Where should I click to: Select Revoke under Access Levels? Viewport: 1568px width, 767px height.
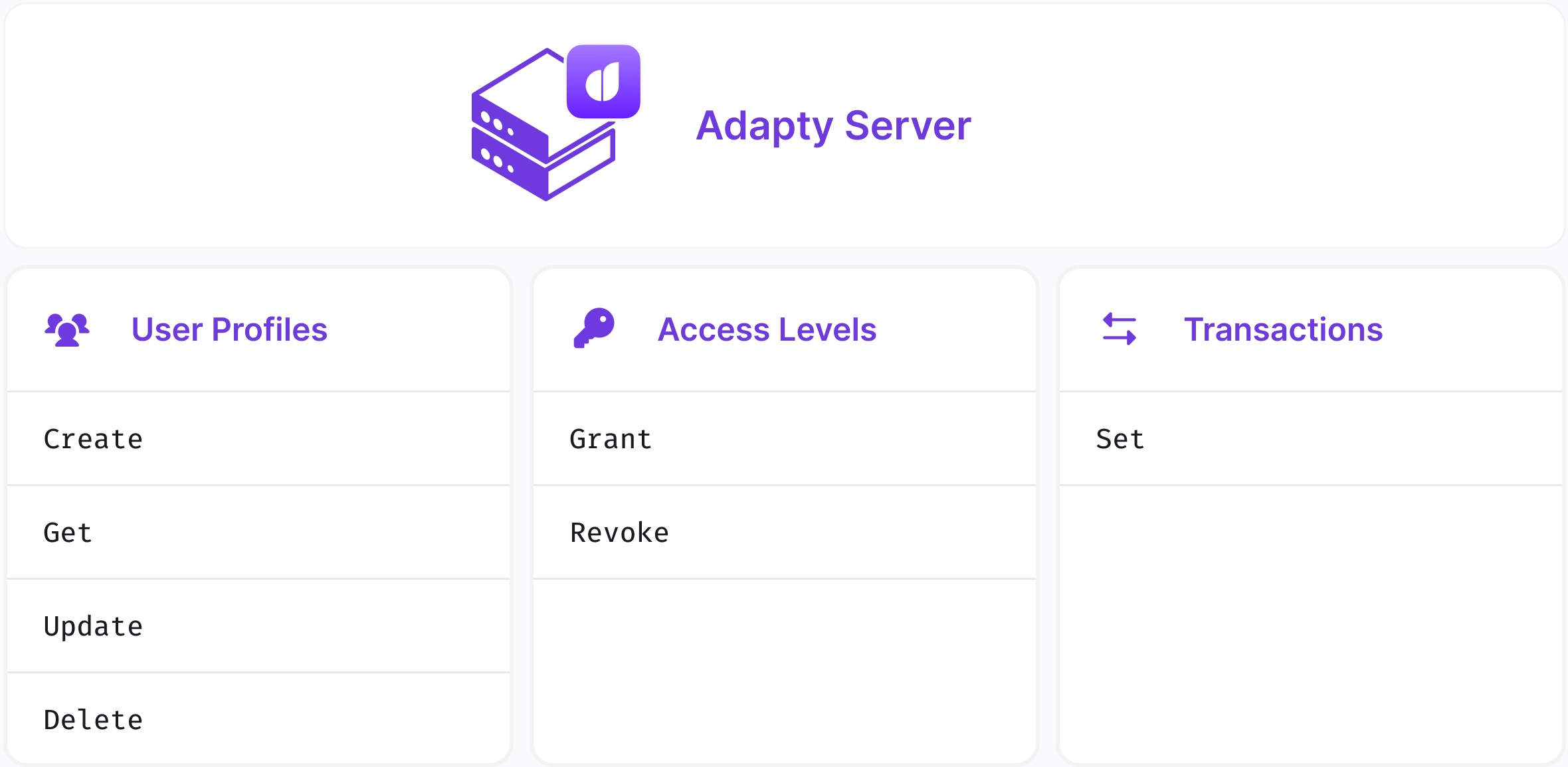click(x=619, y=533)
